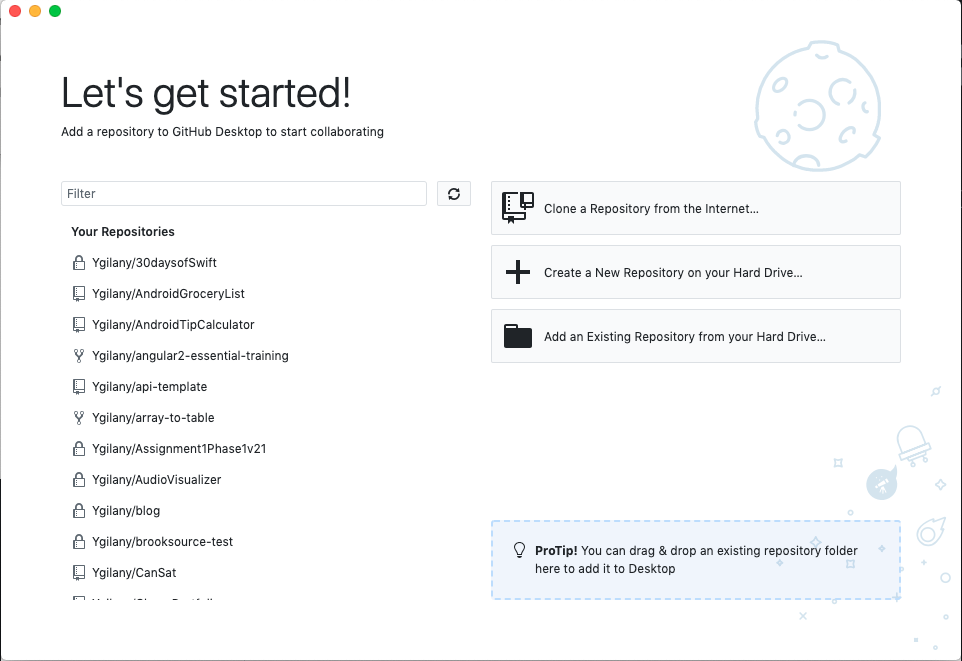The width and height of the screenshot is (962, 661).
Task: Click the repo icon beside Ygilany/AndroidGroceryList
Action: tap(79, 294)
